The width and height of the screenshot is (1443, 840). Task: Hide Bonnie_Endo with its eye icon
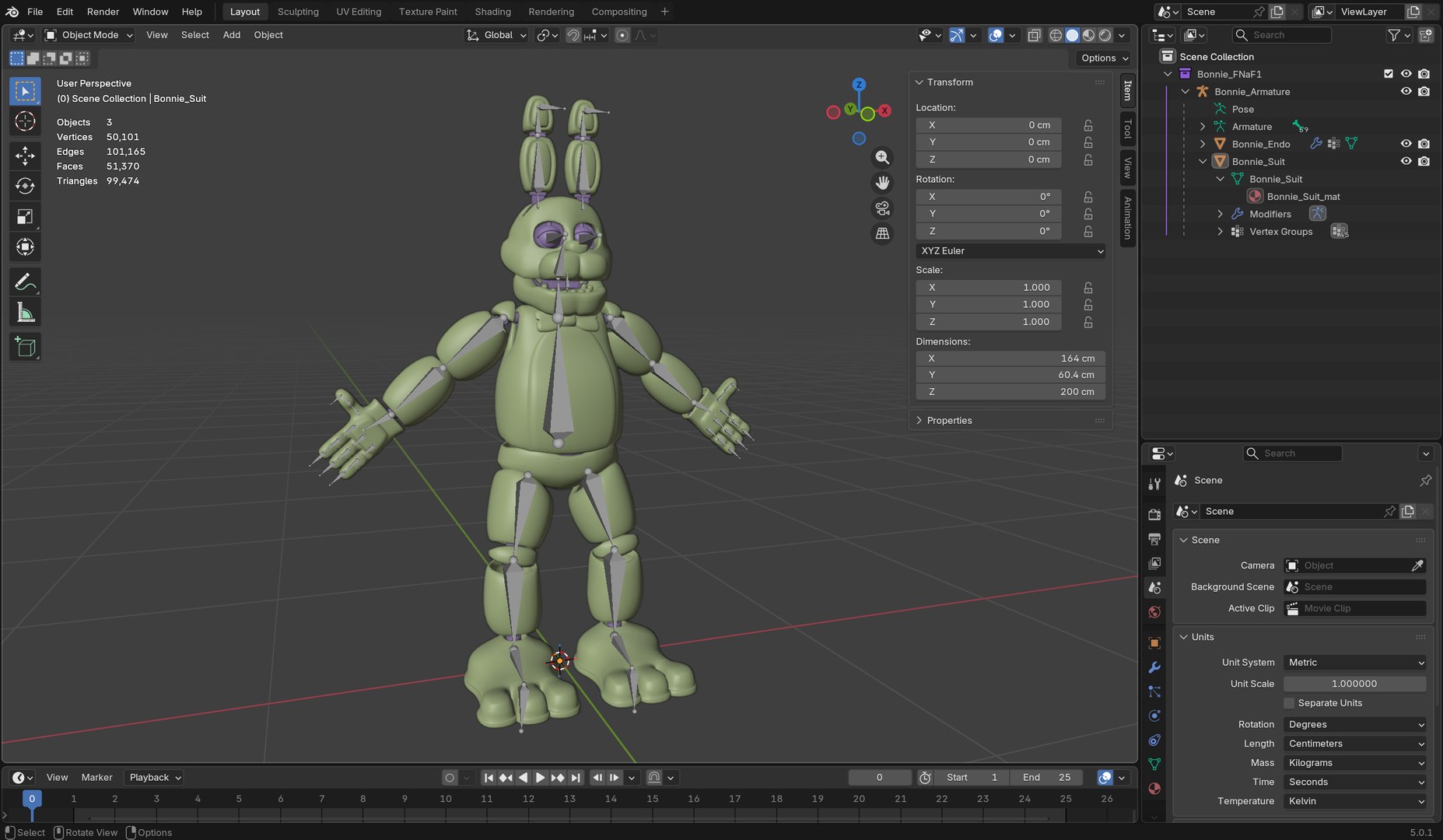tap(1406, 144)
